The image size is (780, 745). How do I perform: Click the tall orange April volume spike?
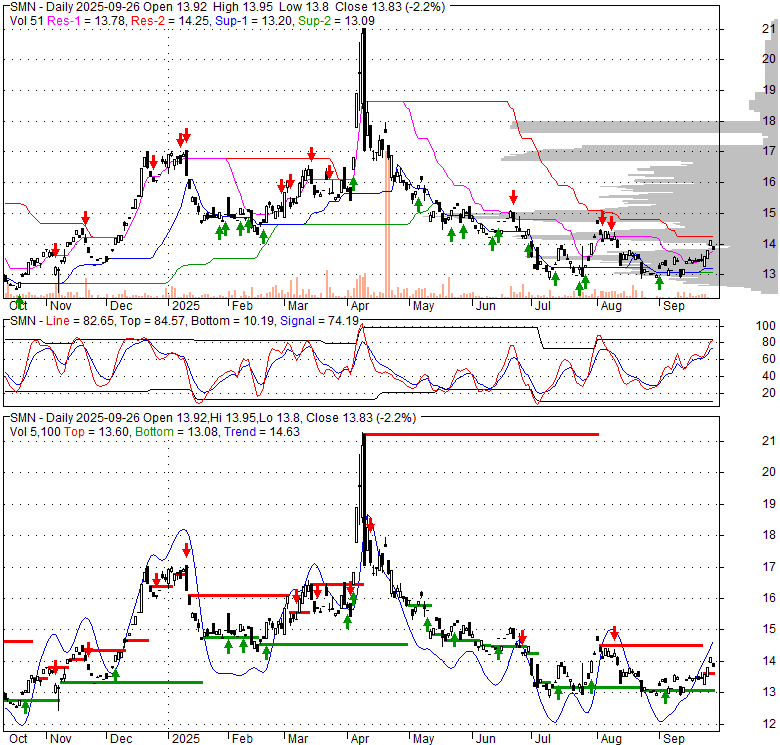[x=387, y=223]
